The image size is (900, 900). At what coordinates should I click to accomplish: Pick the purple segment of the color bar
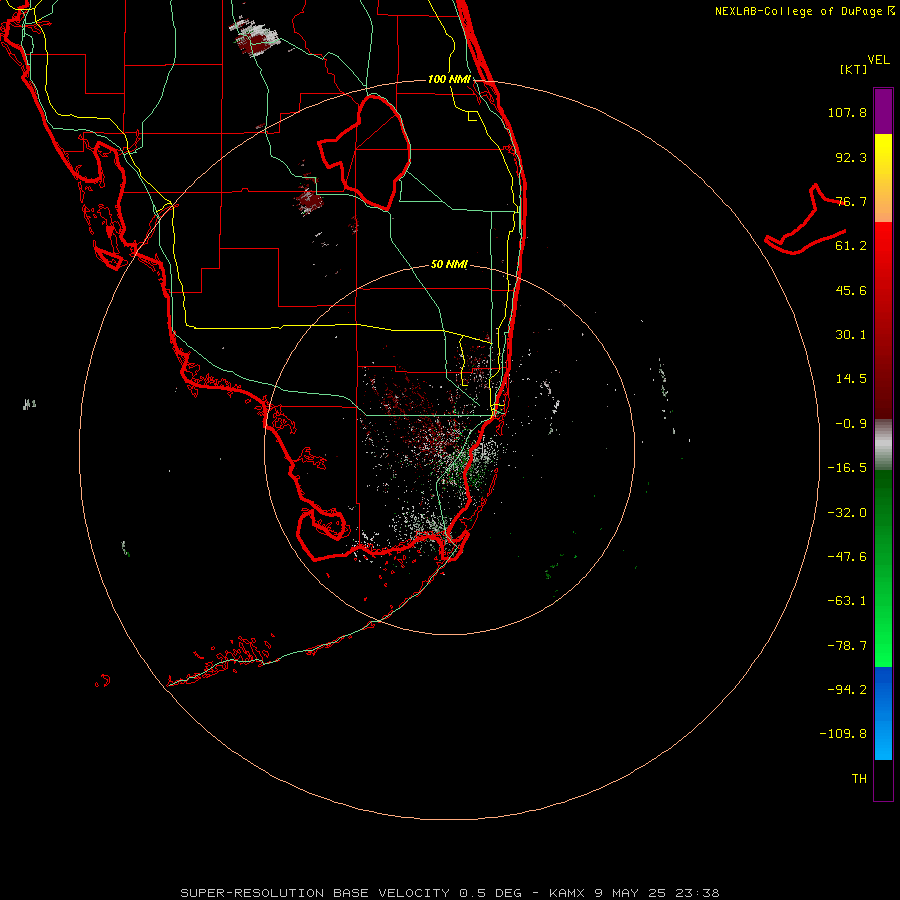883,111
